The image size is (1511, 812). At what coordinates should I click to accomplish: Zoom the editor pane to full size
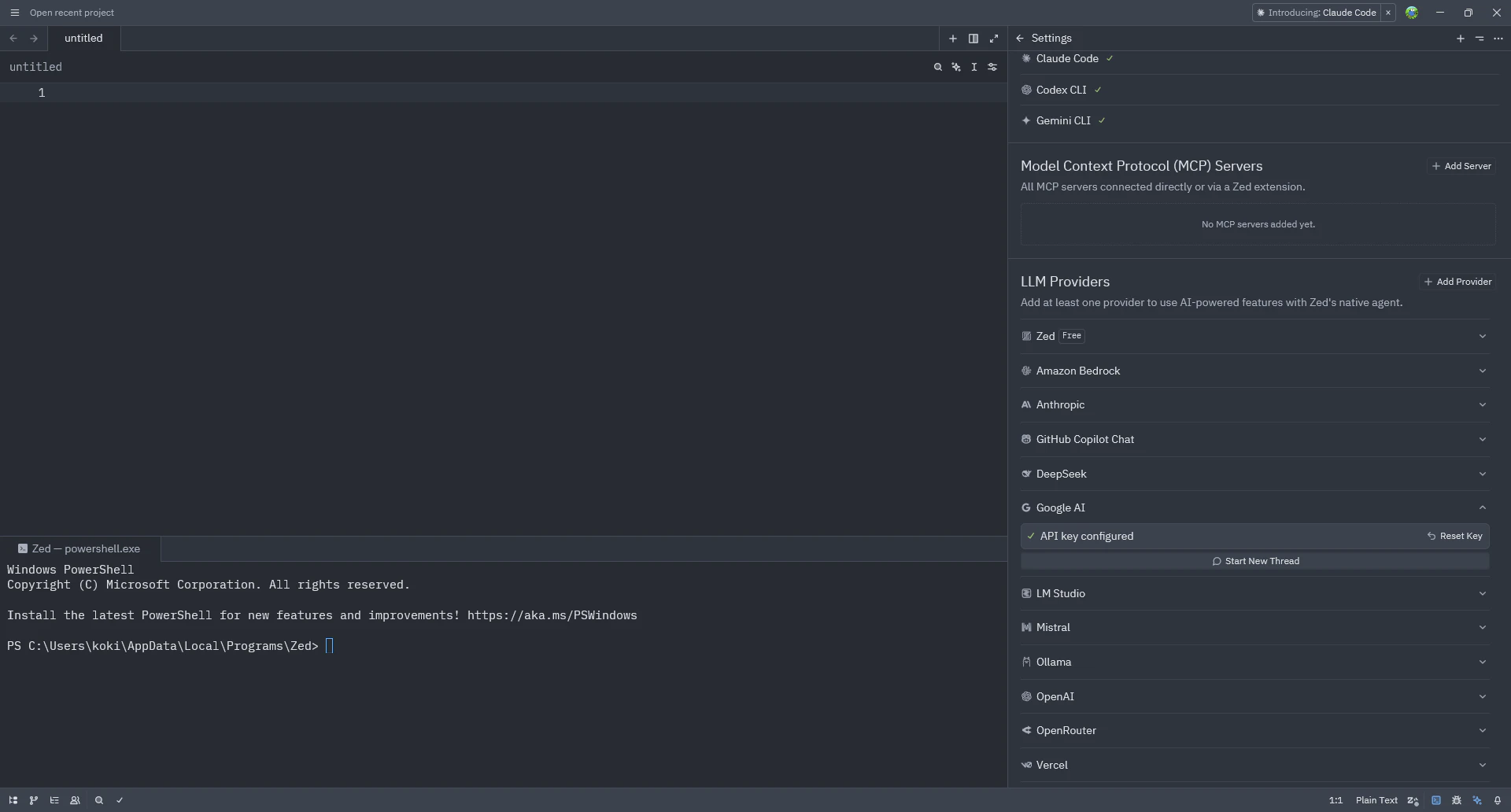click(994, 38)
